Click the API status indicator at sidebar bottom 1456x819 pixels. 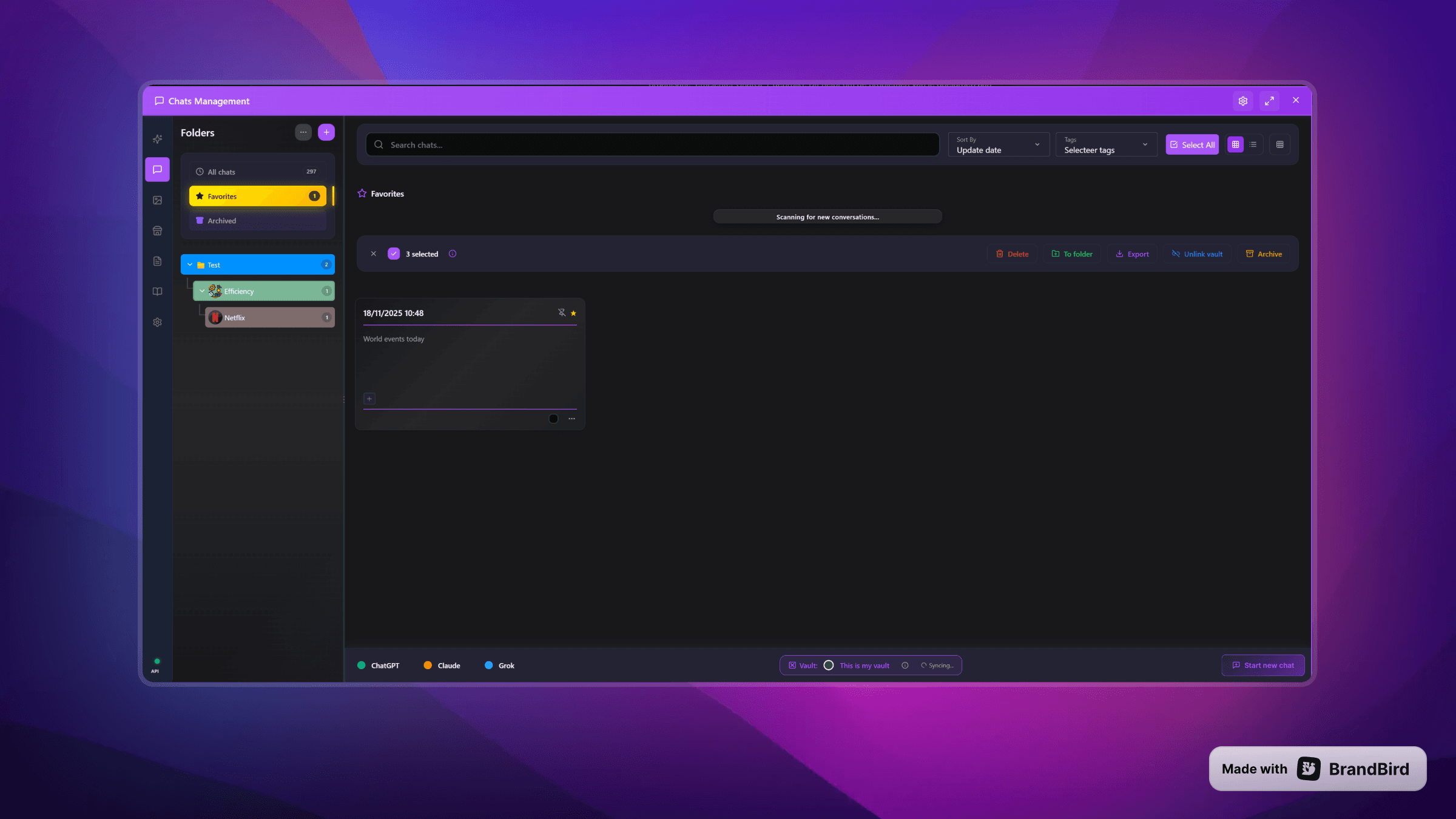pyautogui.click(x=157, y=664)
